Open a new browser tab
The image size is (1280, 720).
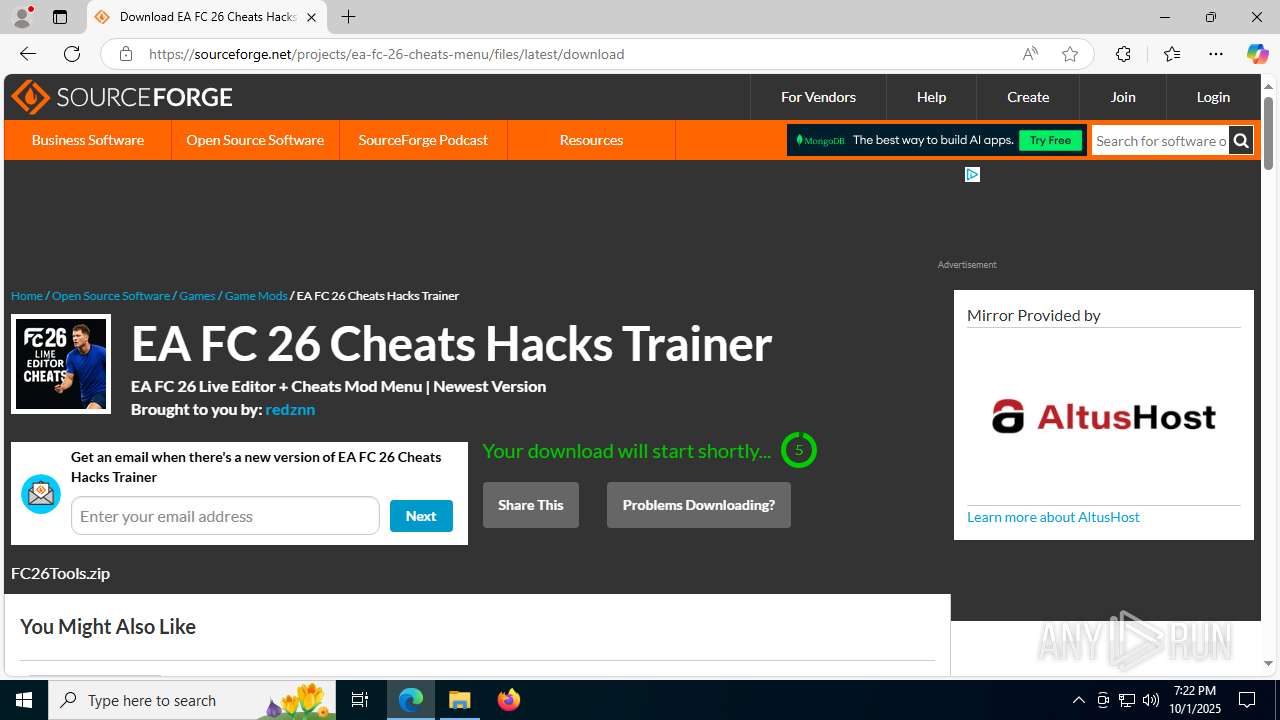click(348, 17)
